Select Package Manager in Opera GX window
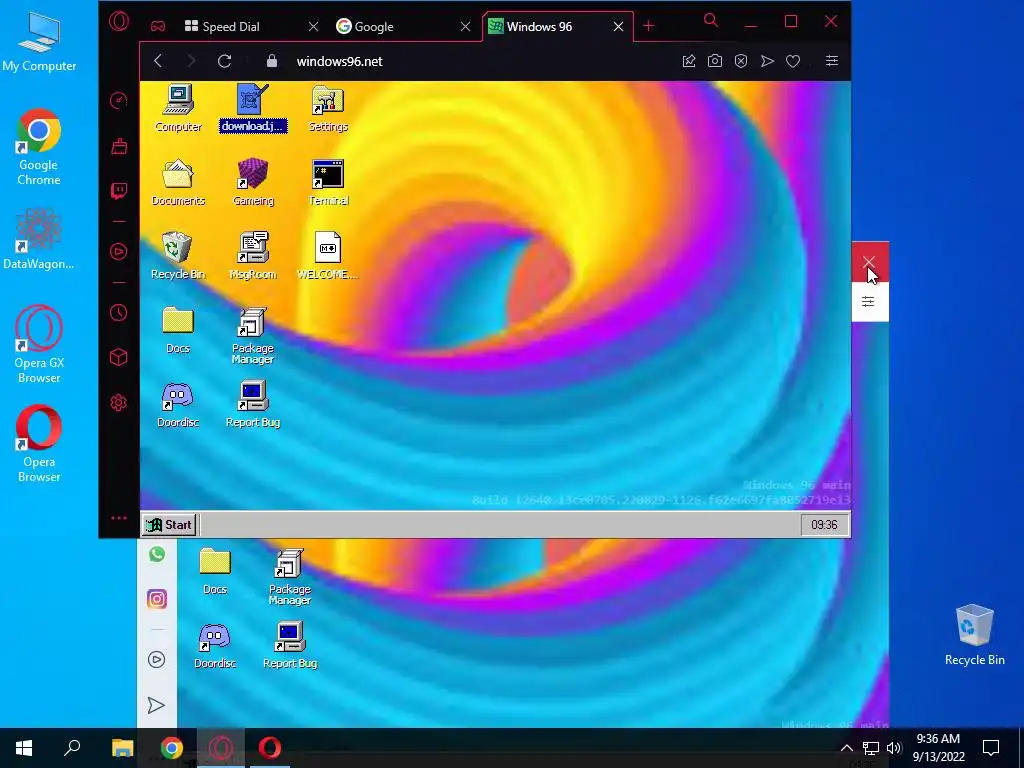The width and height of the screenshot is (1024, 768). tap(253, 336)
